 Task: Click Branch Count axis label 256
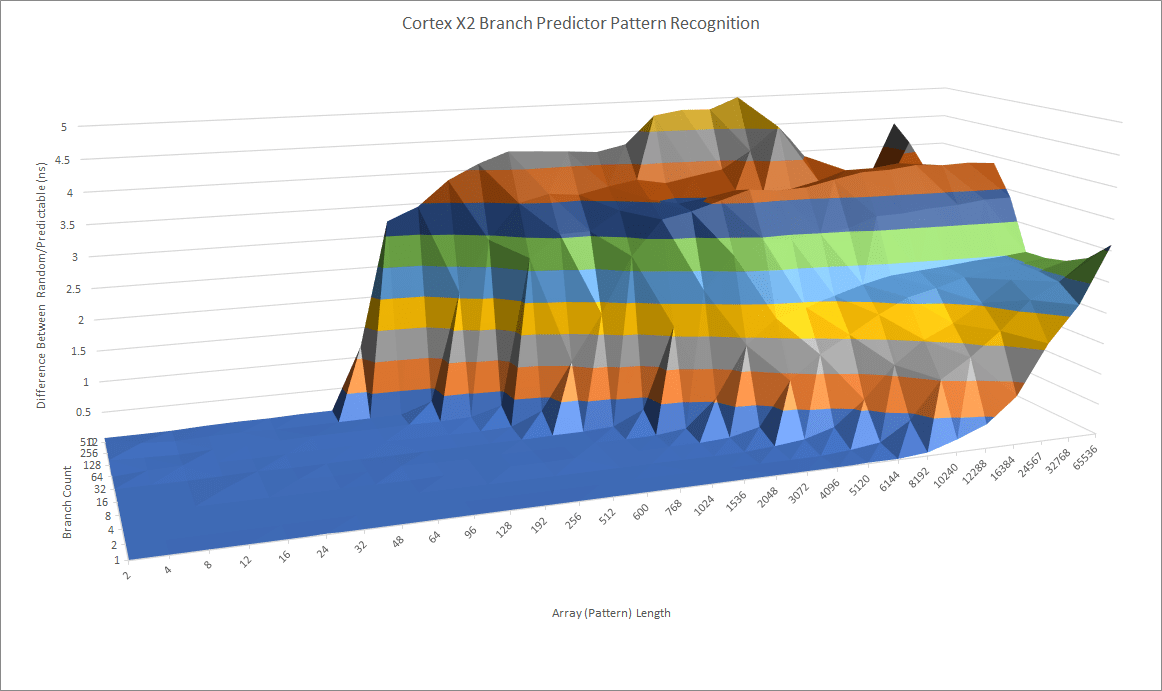[89, 453]
